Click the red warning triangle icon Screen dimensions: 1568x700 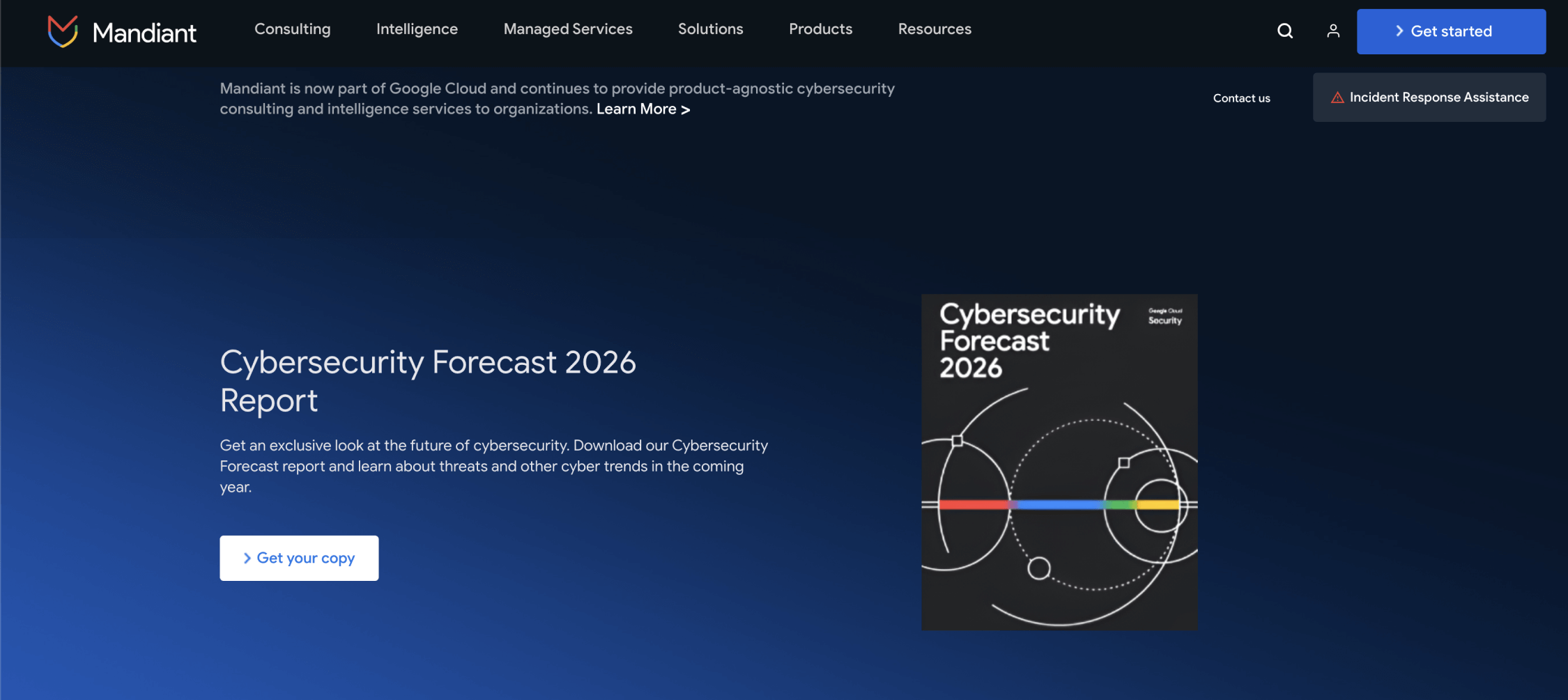(1337, 98)
